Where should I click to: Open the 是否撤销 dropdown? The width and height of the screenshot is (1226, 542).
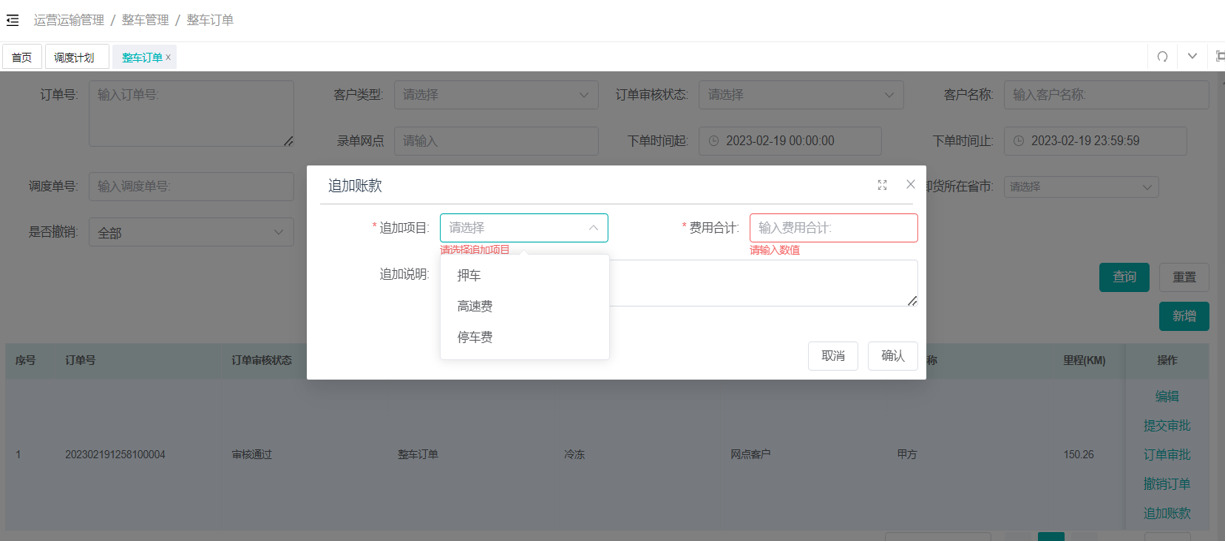click(191, 233)
